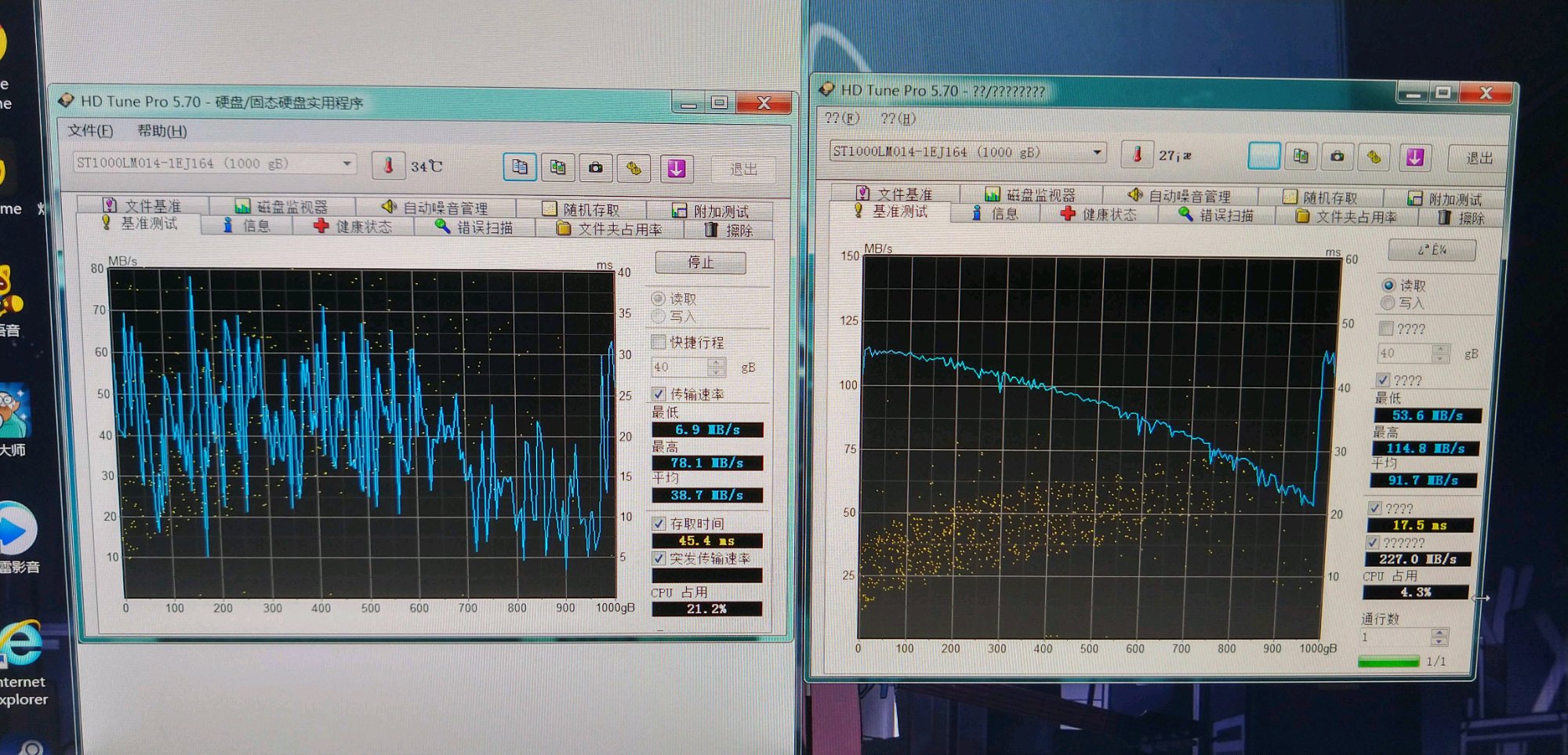Screen dimensions: 1568x755
Task: Toggle the 突发传输速率 checkbox in left HD Tune window
Action: (x=659, y=558)
